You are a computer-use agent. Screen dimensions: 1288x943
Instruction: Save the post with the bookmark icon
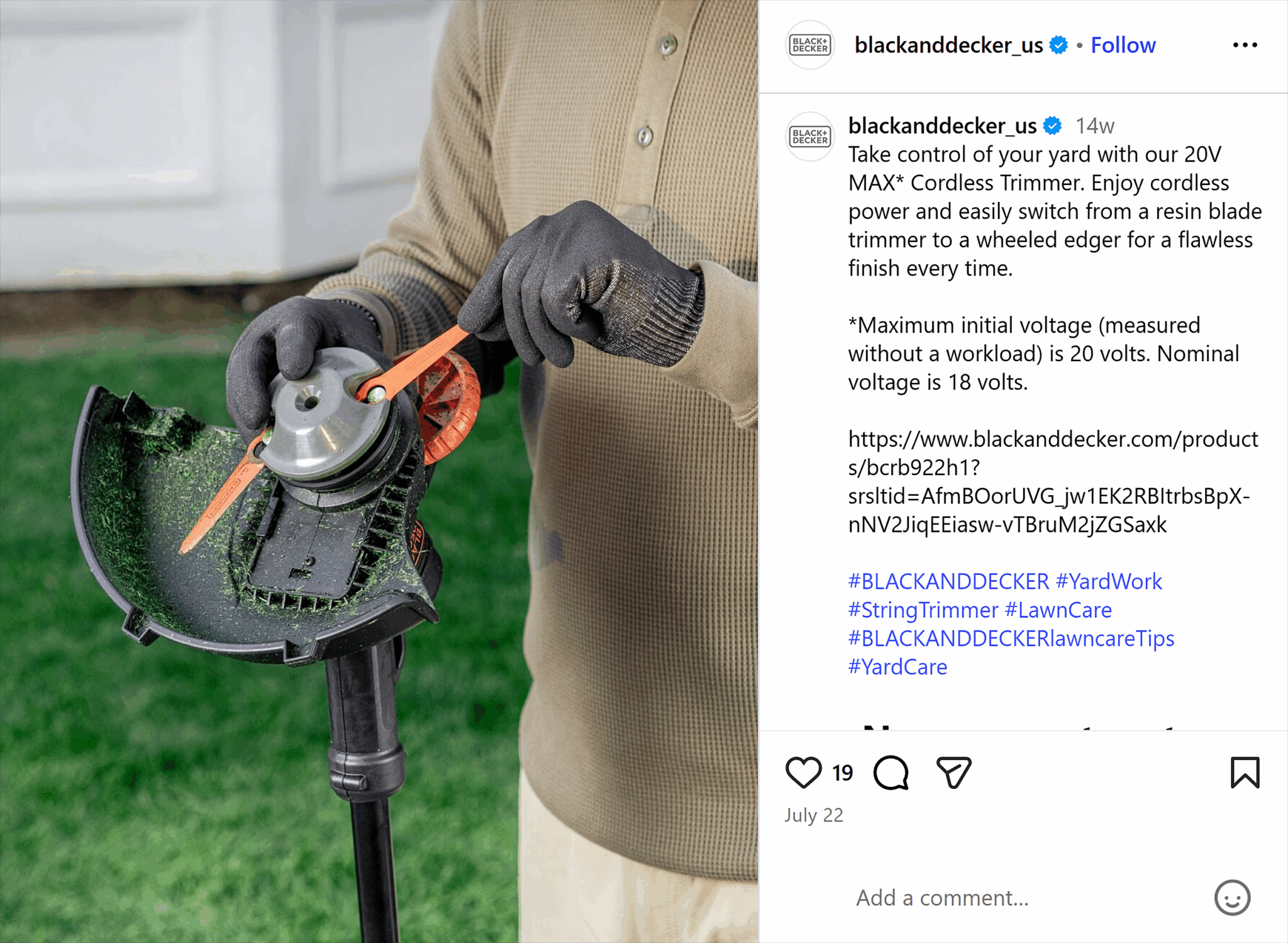[x=1245, y=773]
